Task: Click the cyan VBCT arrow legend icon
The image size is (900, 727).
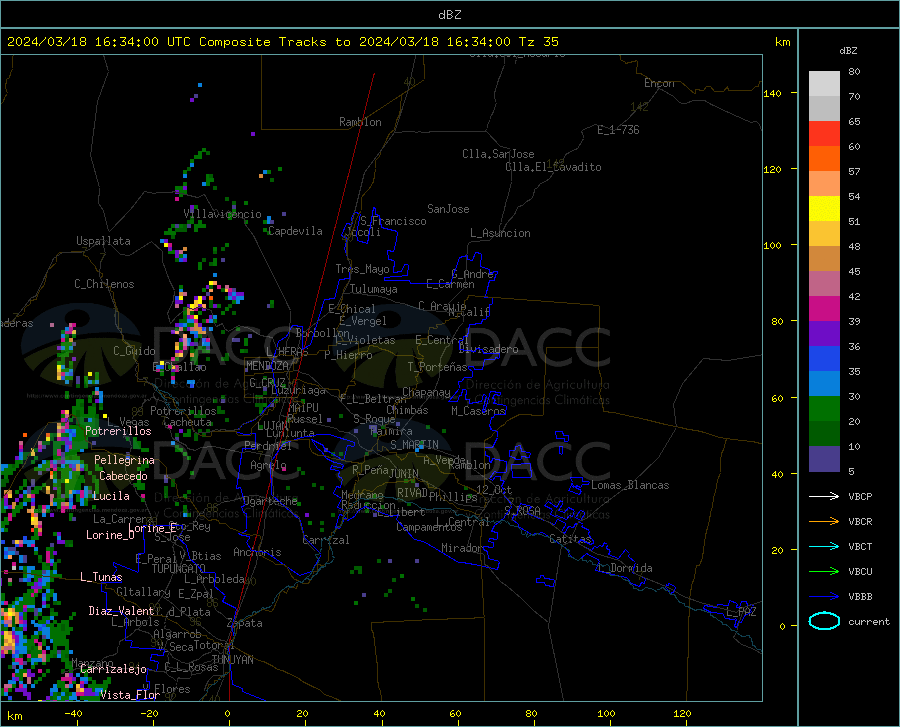Action: click(x=824, y=546)
